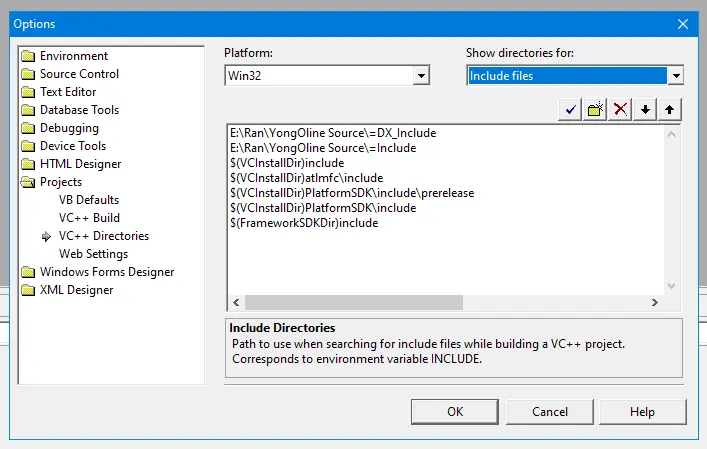
Task: Open Web Settings page
Action: [93, 254]
